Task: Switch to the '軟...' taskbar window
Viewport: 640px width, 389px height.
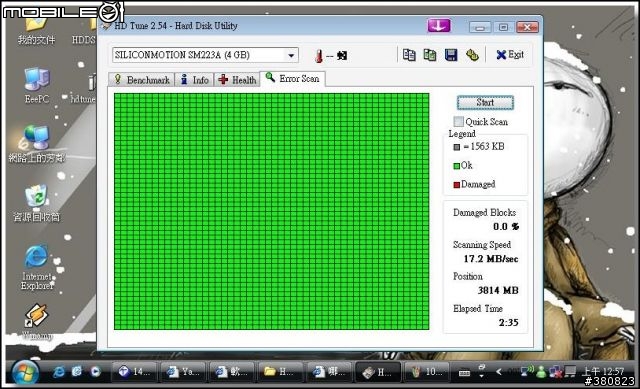Action: [x=231, y=372]
